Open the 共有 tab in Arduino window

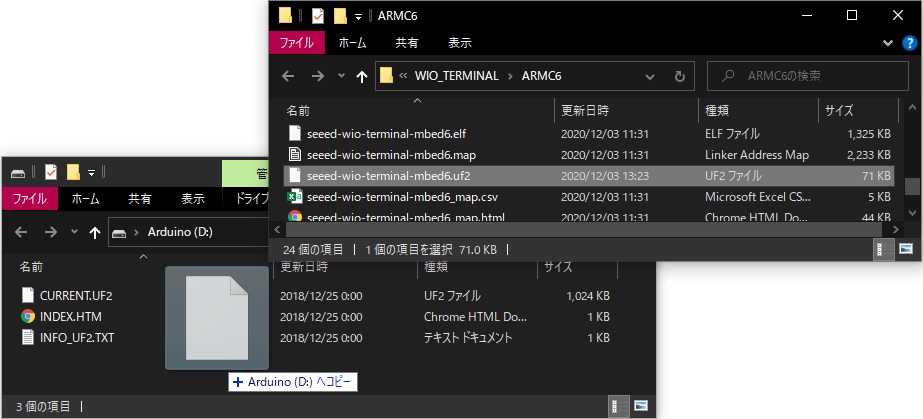click(x=140, y=199)
